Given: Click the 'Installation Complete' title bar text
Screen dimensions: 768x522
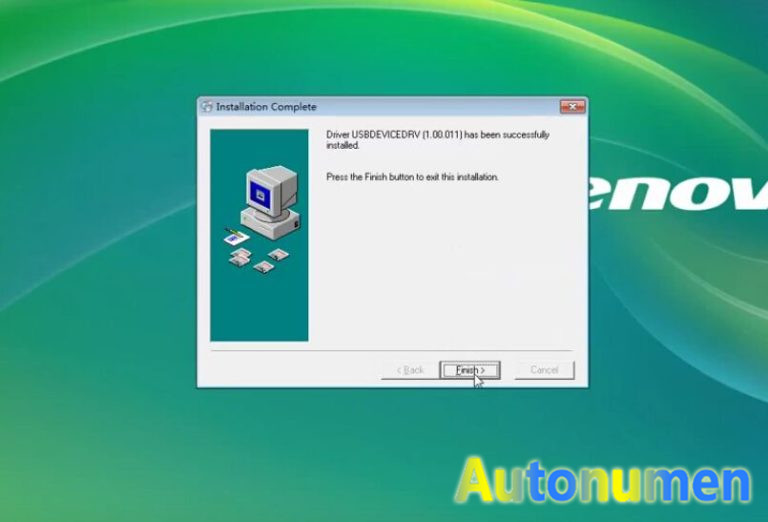Looking at the screenshot, I should coord(266,107).
